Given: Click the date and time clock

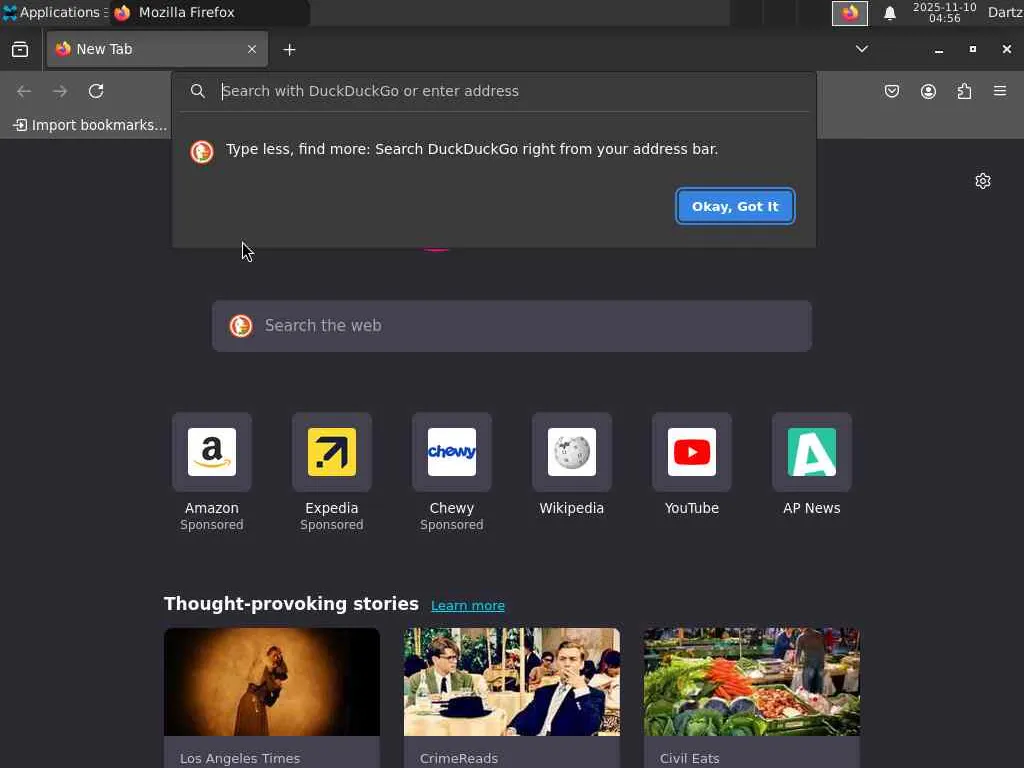Looking at the screenshot, I should (944, 12).
